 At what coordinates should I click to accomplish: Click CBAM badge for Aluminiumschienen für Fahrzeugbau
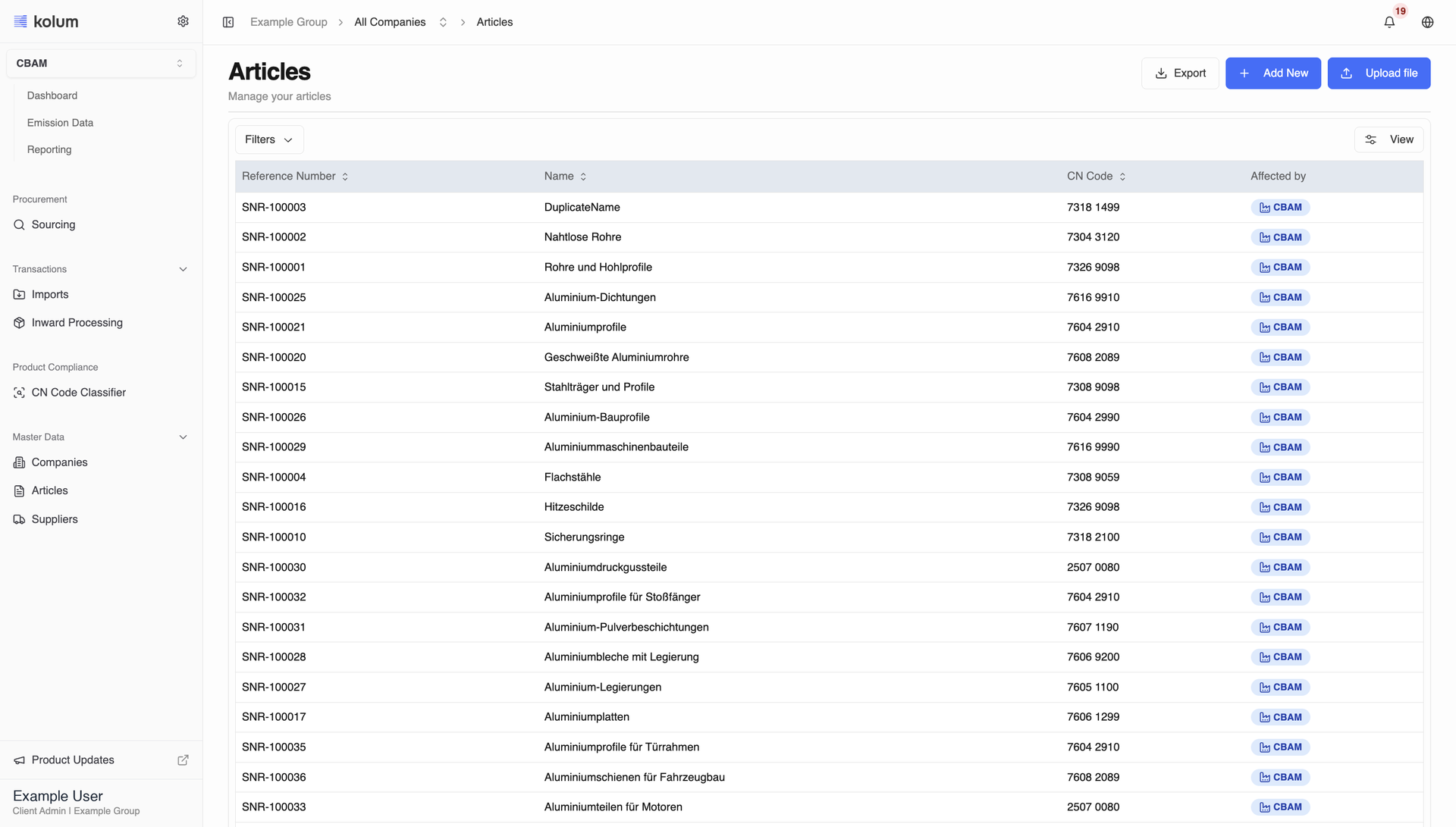(x=1280, y=777)
